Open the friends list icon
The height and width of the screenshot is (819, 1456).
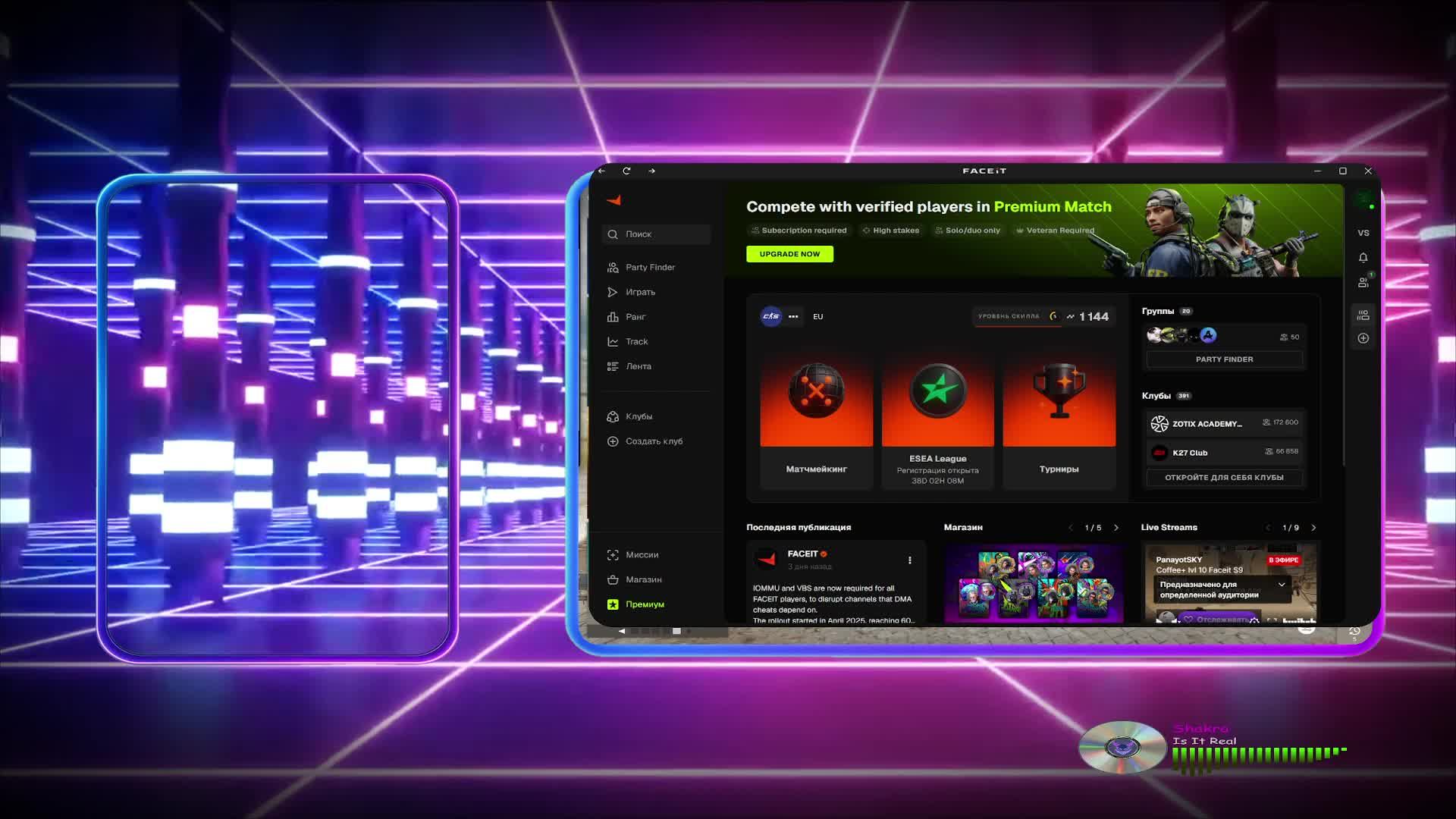(1363, 282)
